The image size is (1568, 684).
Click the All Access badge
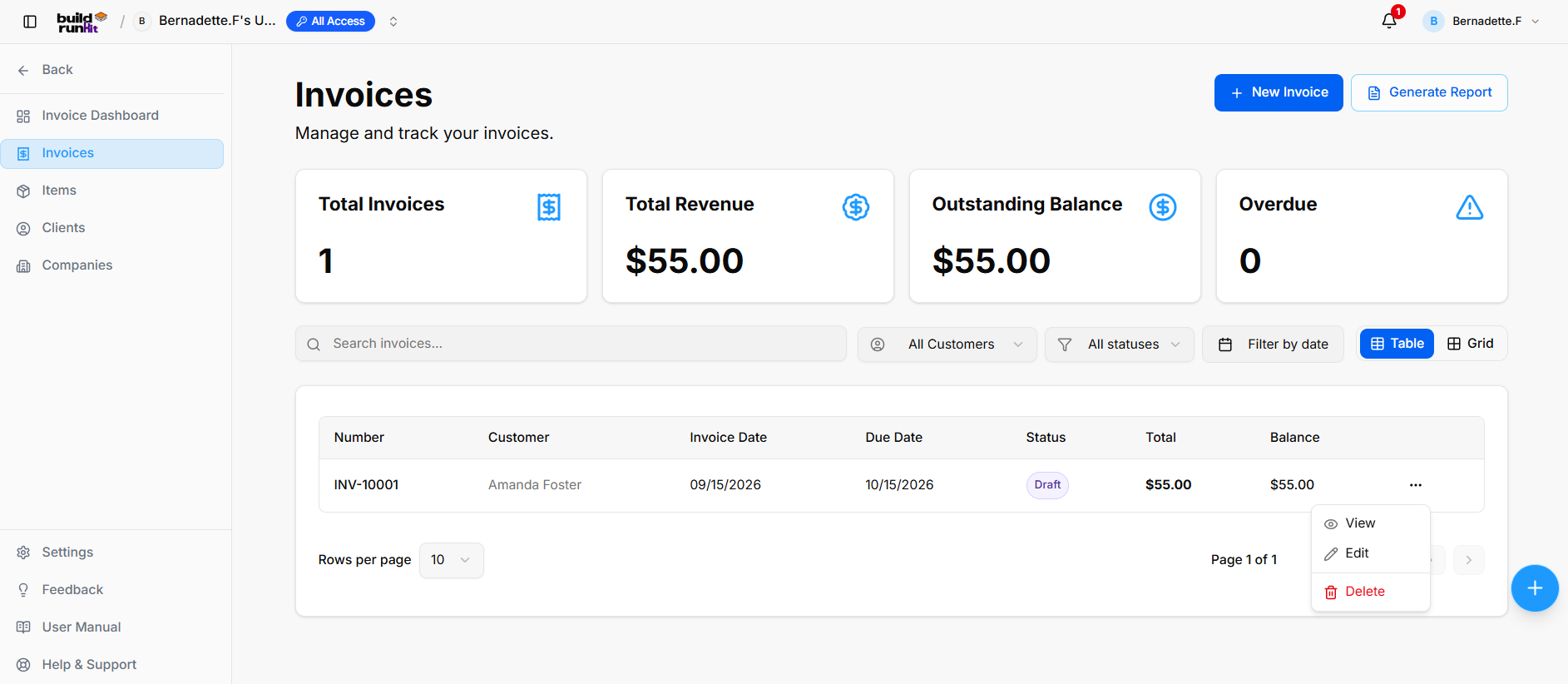(x=330, y=22)
